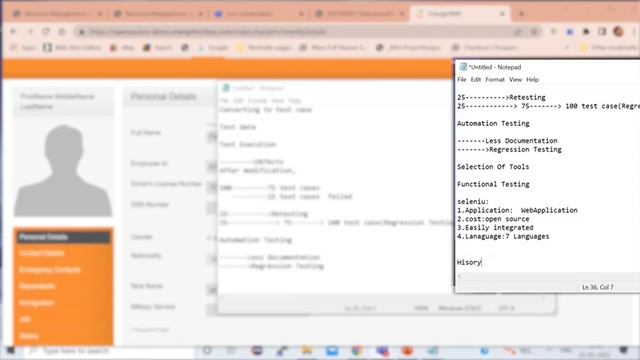Screen dimensions: 640x360
Task: Open a new browser tab with plus button
Action: coord(521,14)
